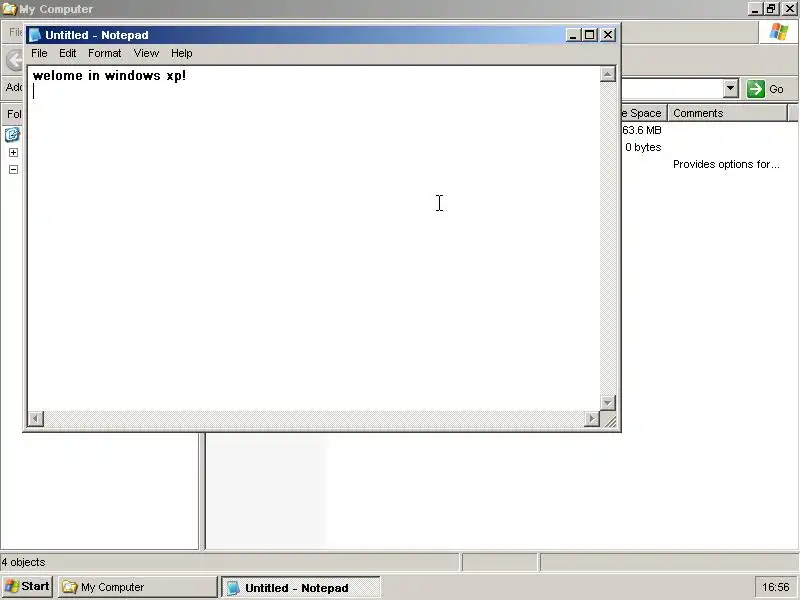
Task: Open the My Computer address dropdown
Action: [731, 88]
